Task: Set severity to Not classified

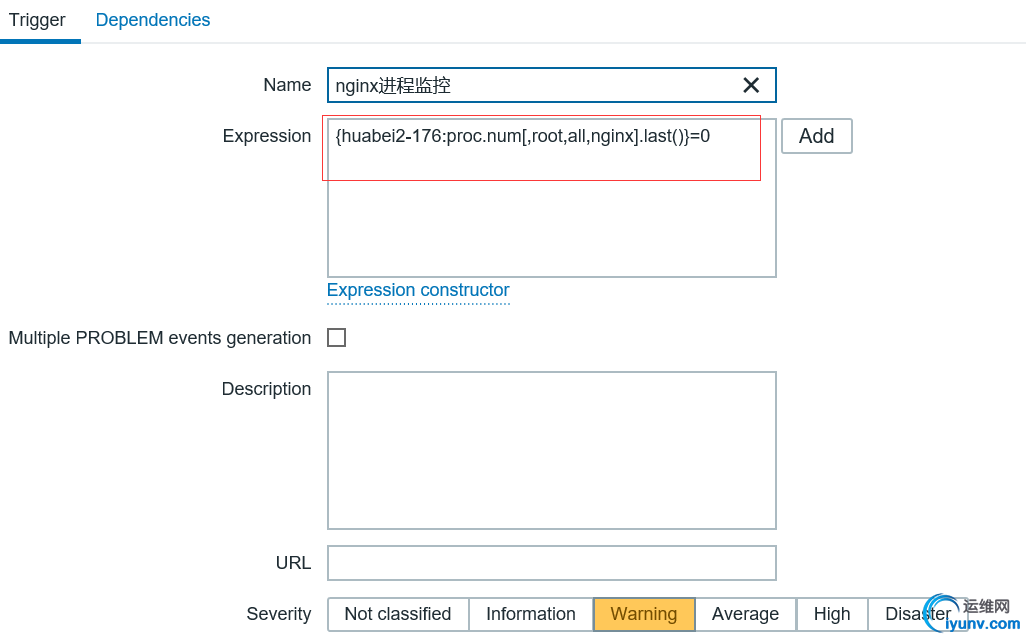Action: click(x=398, y=614)
